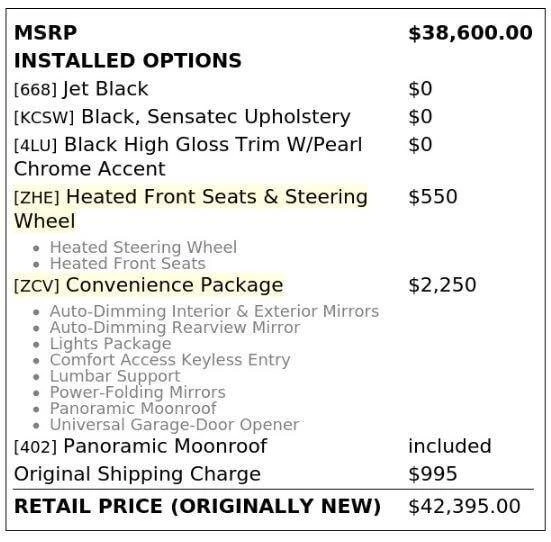The height and width of the screenshot is (542, 551).
Task: Click the $550 price value
Action: [x=433, y=196]
